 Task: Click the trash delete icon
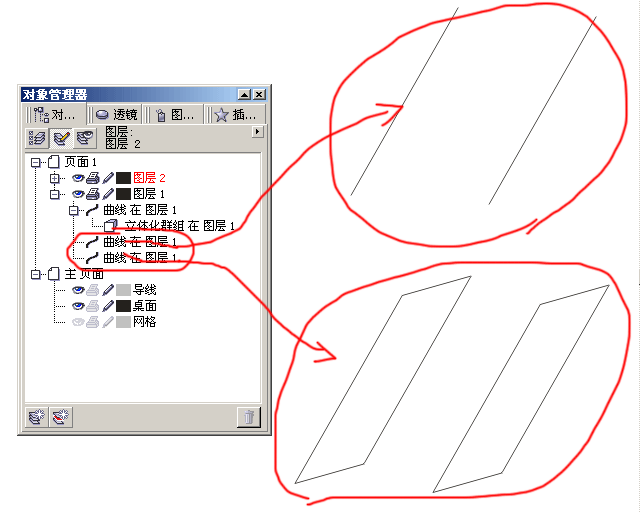pos(249,417)
